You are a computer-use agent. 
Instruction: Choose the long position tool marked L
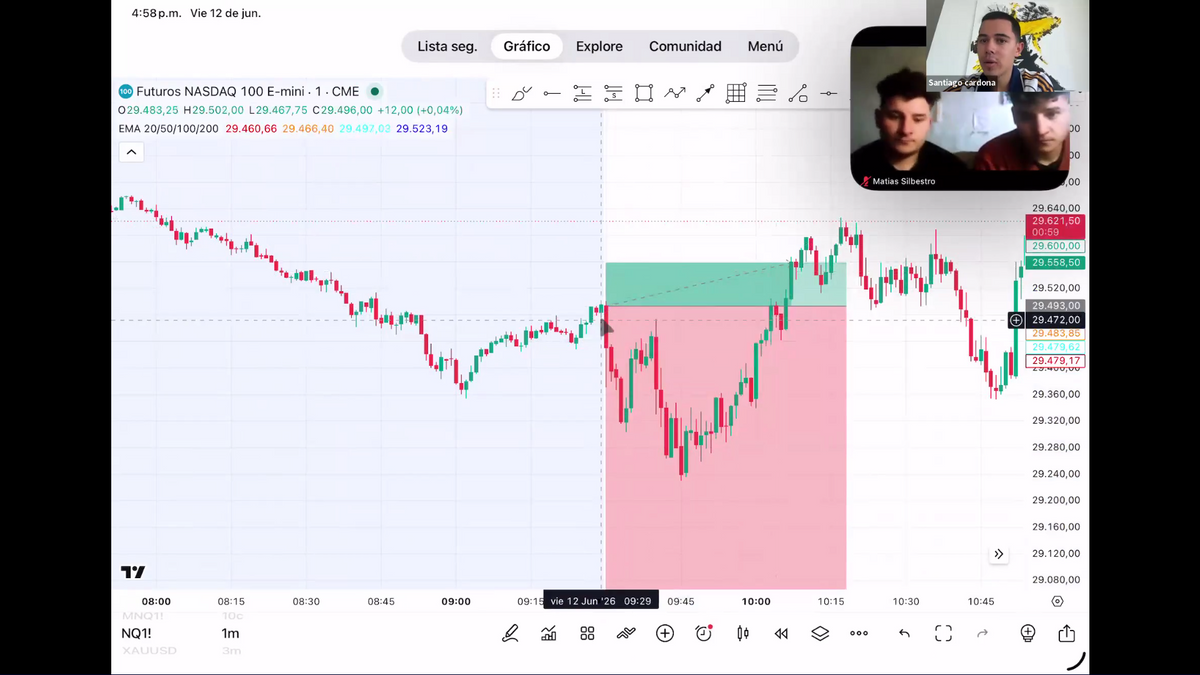583,93
